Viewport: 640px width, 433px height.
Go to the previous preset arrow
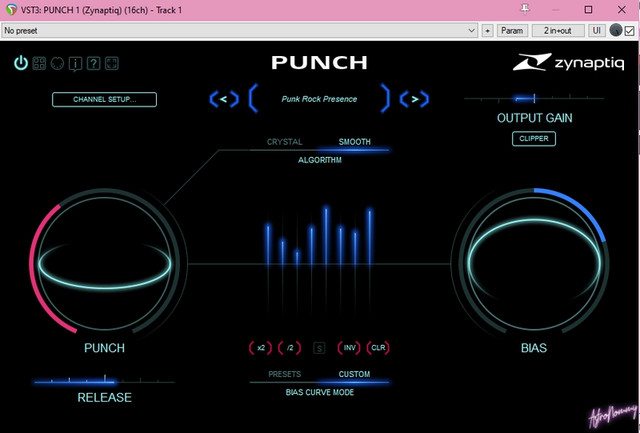(x=224, y=99)
